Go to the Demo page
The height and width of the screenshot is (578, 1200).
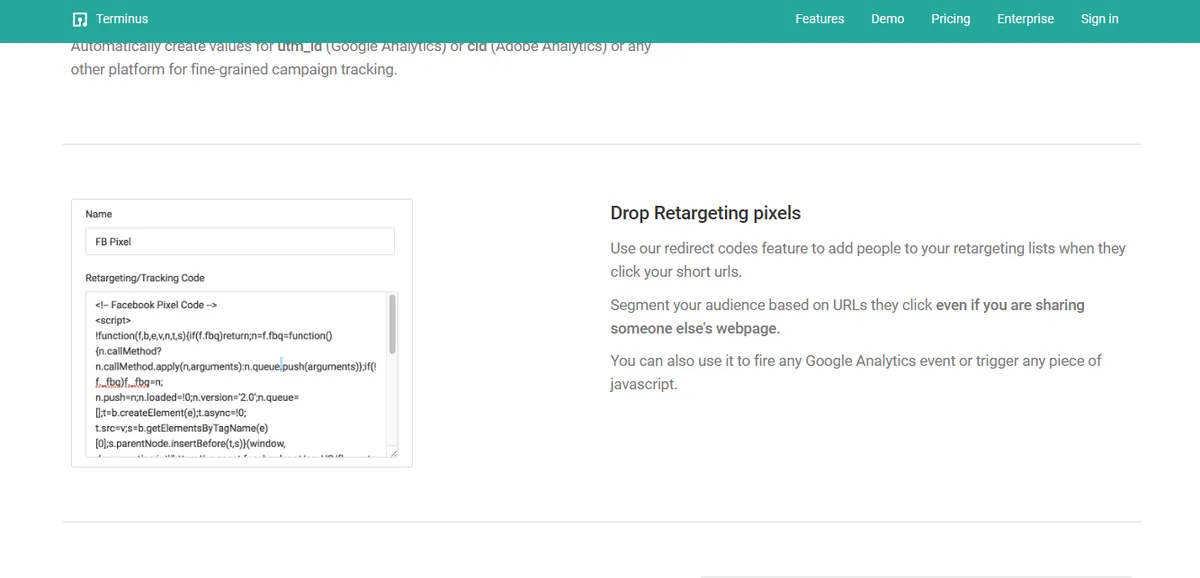887,19
